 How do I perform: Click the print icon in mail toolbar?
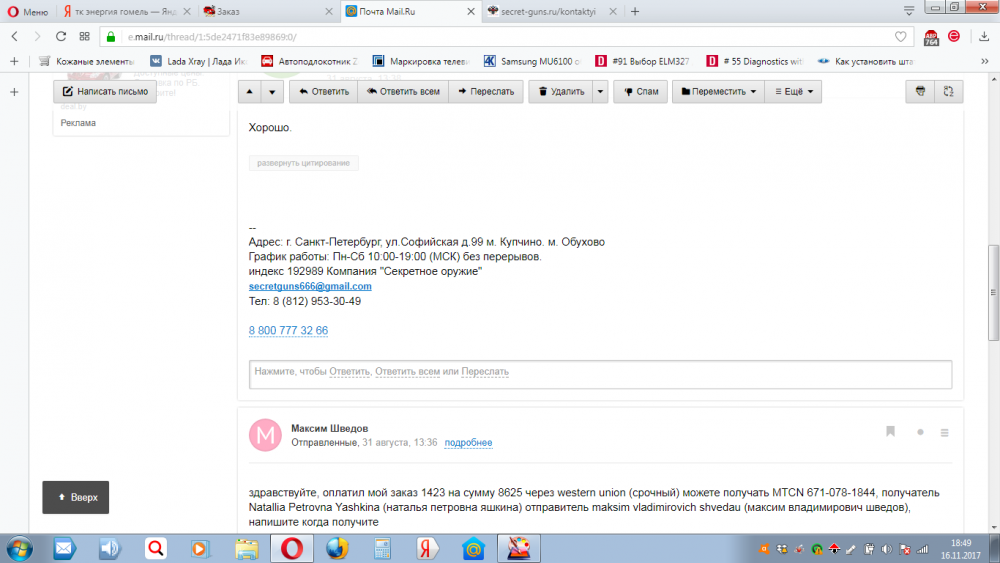pyautogui.click(x=920, y=91)
